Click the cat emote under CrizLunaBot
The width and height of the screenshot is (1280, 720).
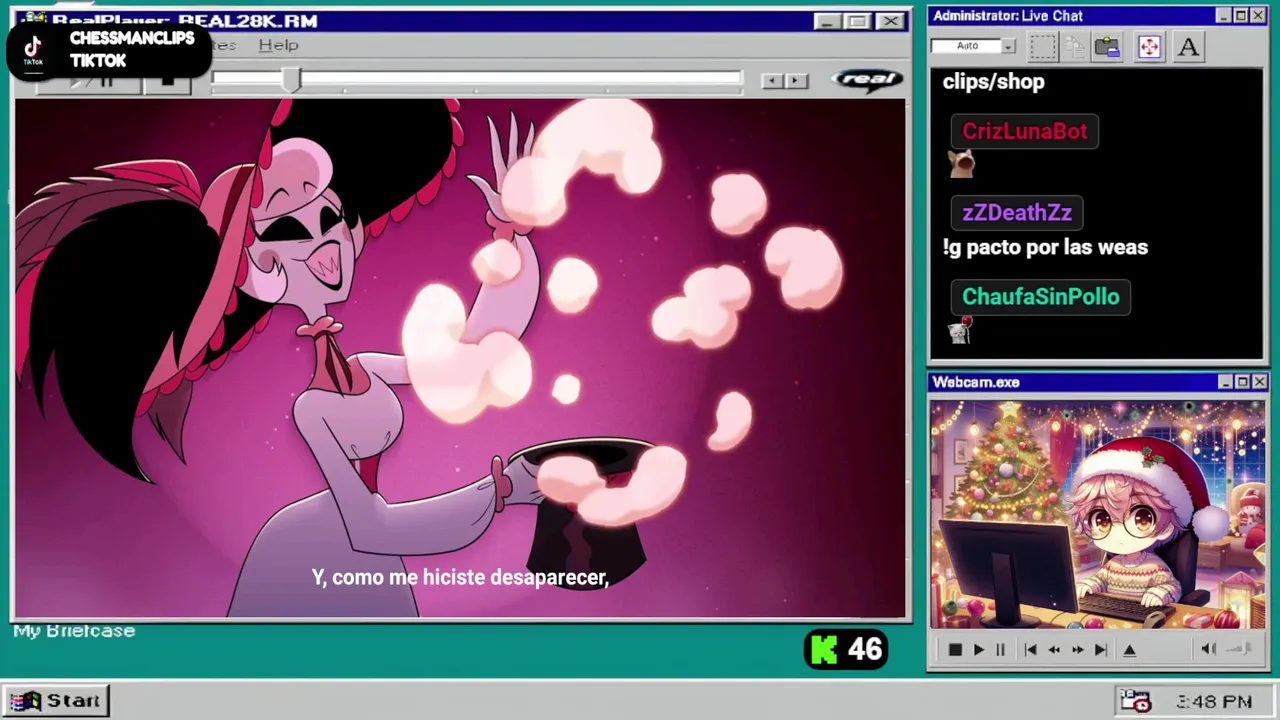click(x=961, y=163)
